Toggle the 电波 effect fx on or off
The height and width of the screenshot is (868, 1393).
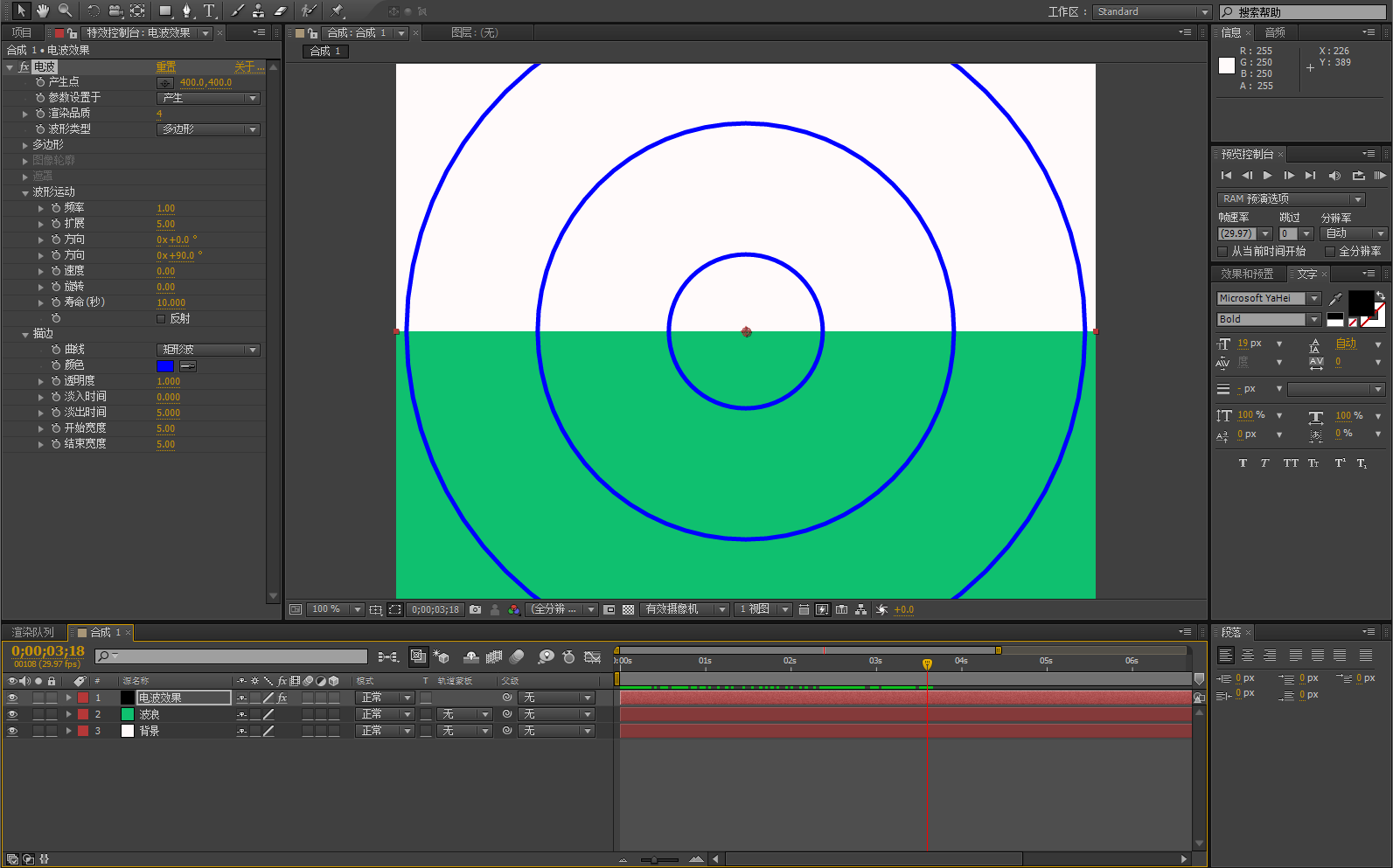pos(24,67)
